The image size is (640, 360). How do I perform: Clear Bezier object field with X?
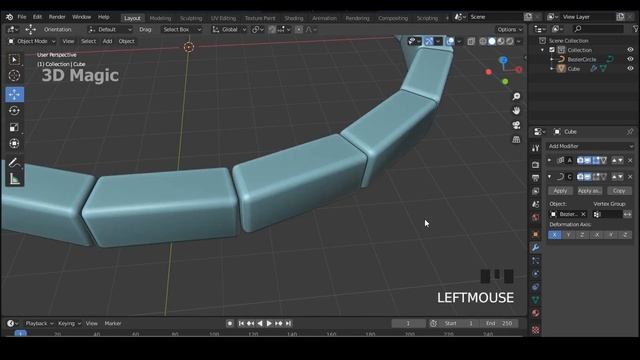click(583, 214)
